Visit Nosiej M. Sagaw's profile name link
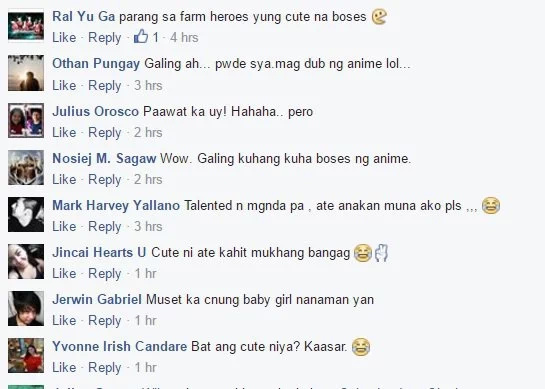 (x=104, y=159)
